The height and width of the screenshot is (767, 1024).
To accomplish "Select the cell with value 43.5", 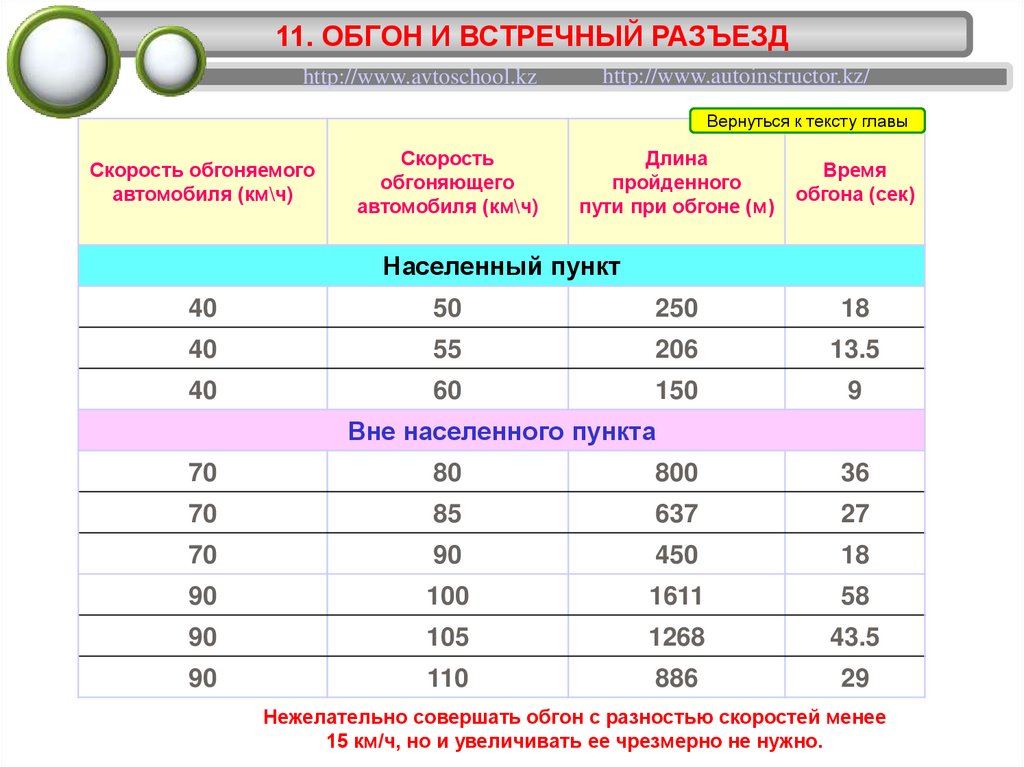I will (855, 637).
